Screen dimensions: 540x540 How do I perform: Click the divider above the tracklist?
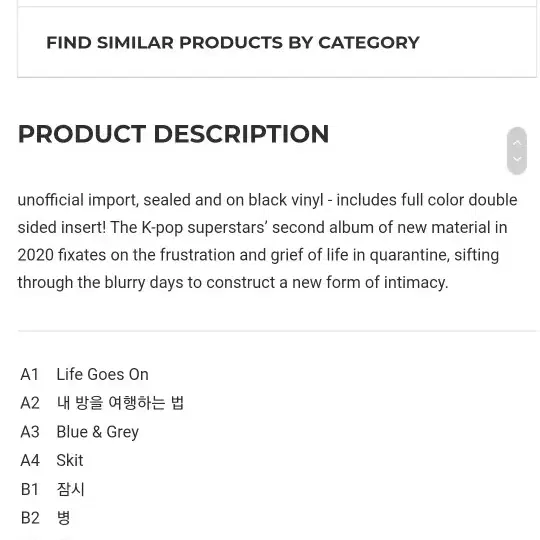(x=277, y=331)
